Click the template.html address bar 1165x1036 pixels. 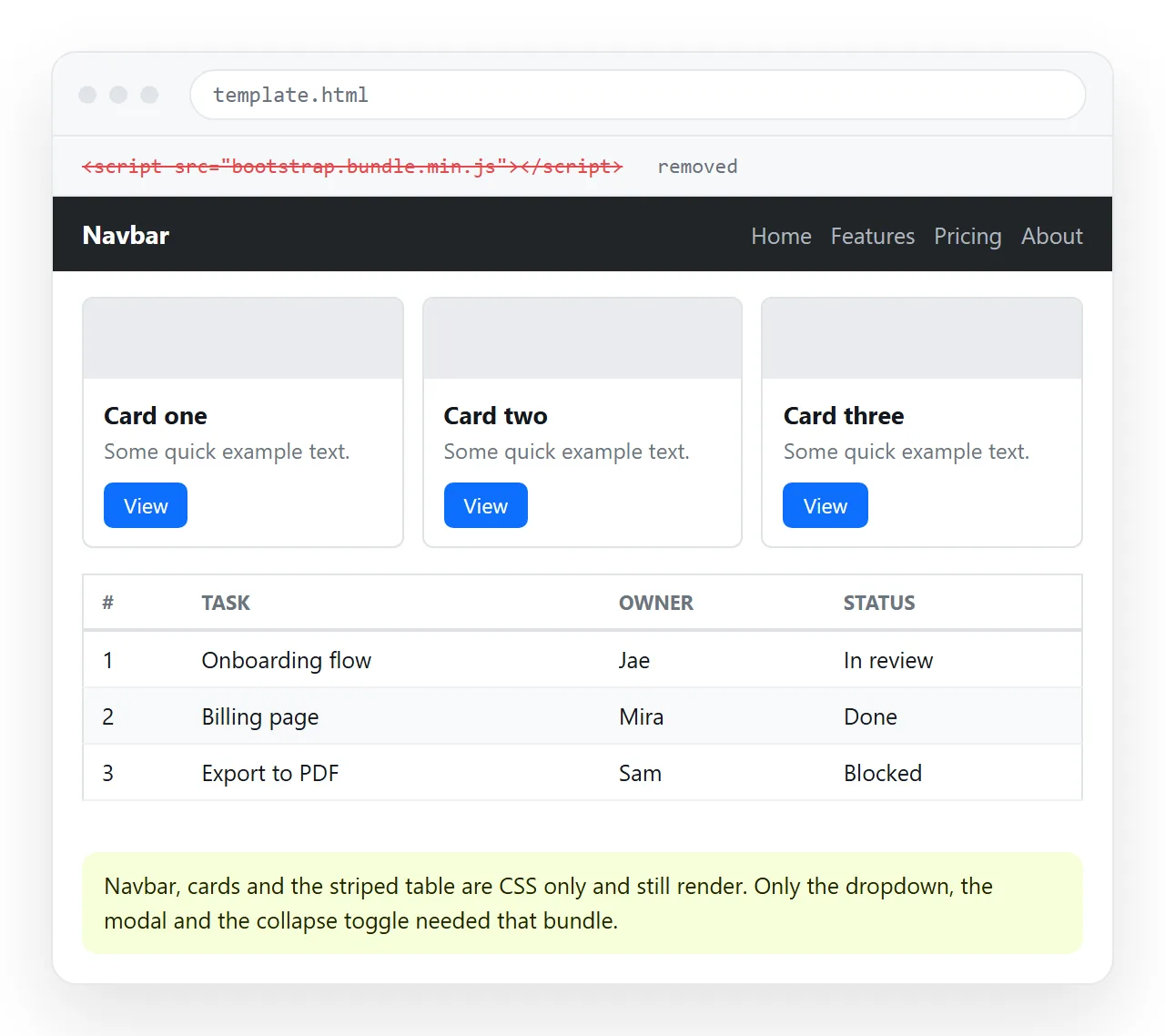pyautogui.click(x=638, y=95)
